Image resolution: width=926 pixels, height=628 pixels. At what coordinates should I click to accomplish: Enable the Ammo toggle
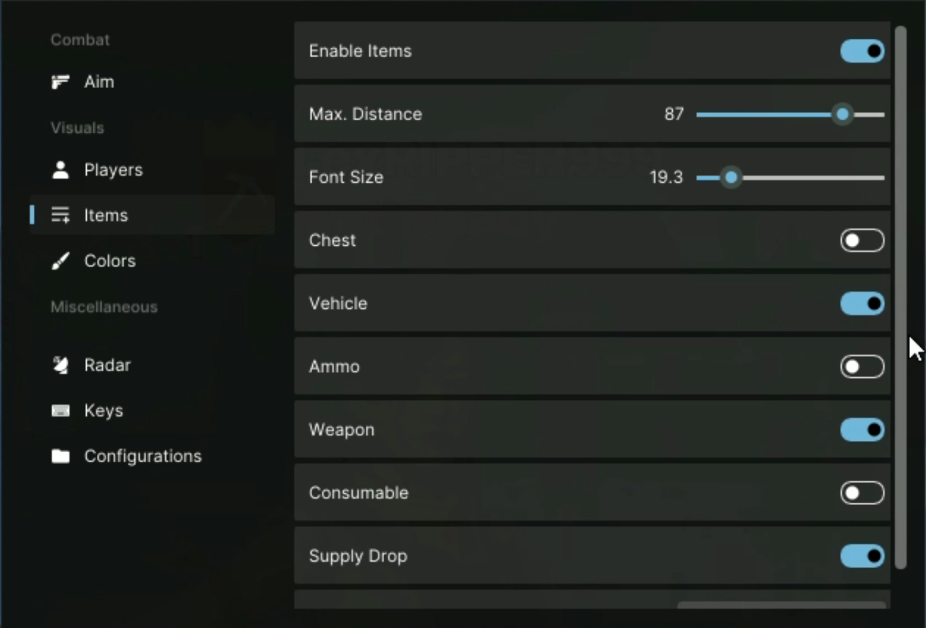coord(862,367)
